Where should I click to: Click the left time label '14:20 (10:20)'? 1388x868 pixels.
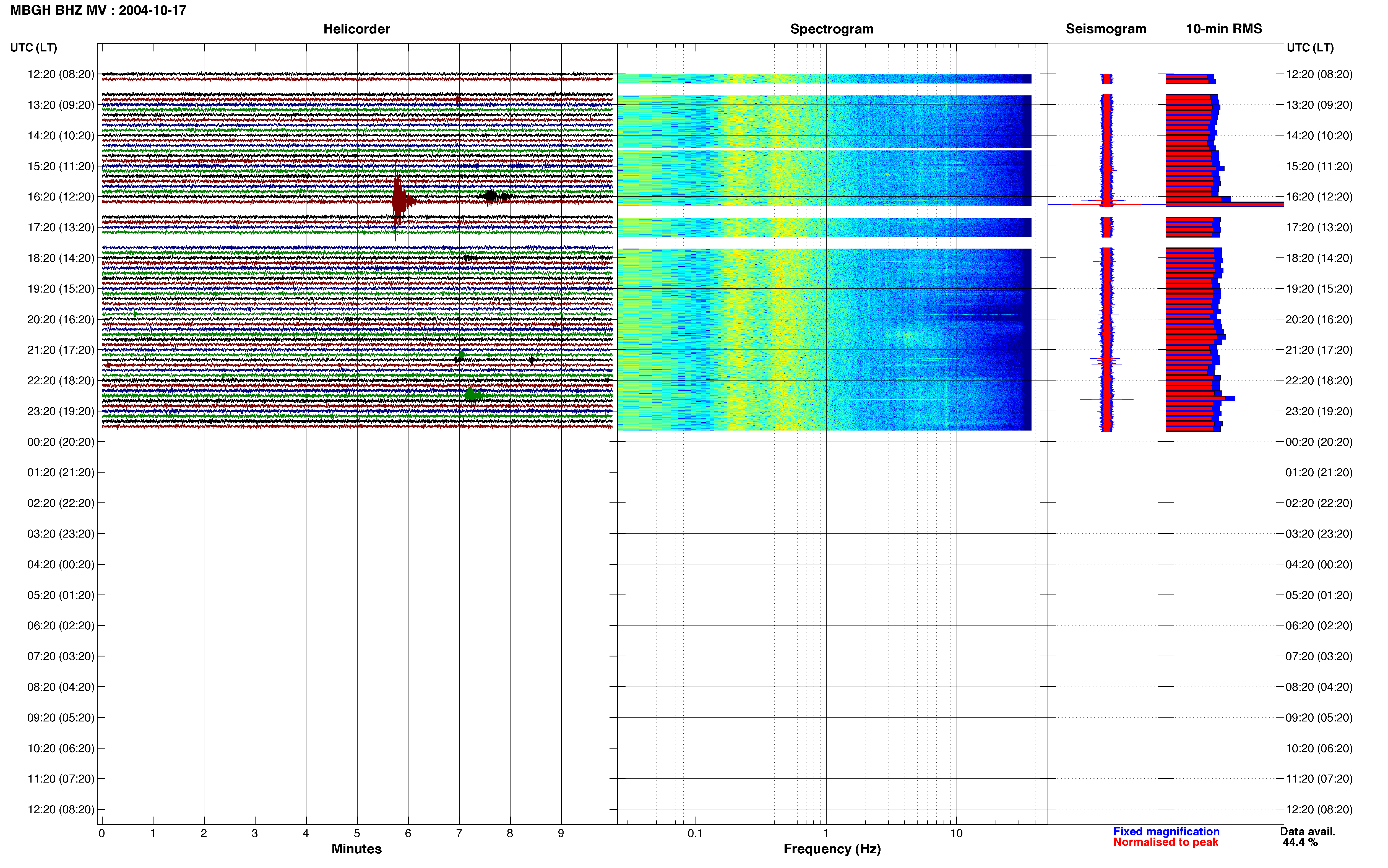(61, 135)
